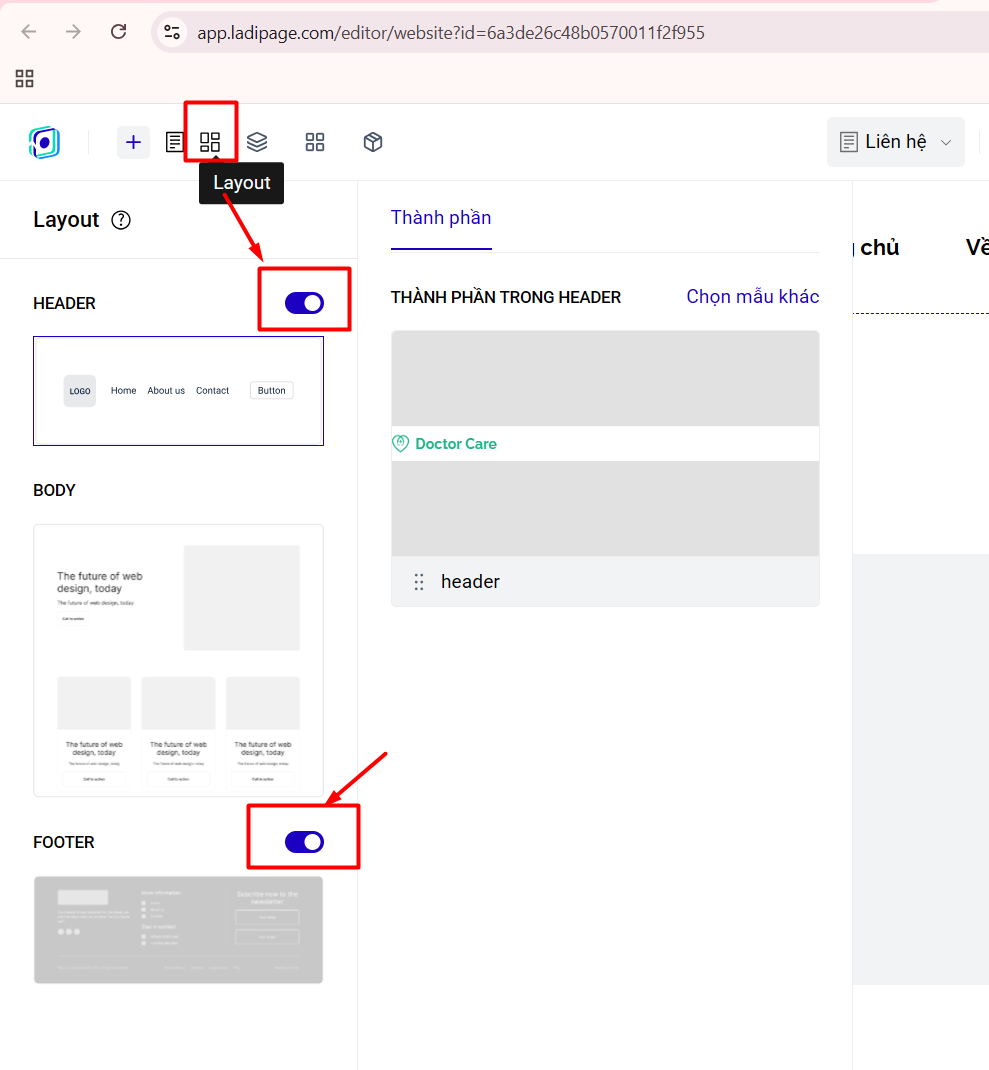Open the four-squares grid icon
The height and width of the screenshot is (1070, 989).
(315, 142)
